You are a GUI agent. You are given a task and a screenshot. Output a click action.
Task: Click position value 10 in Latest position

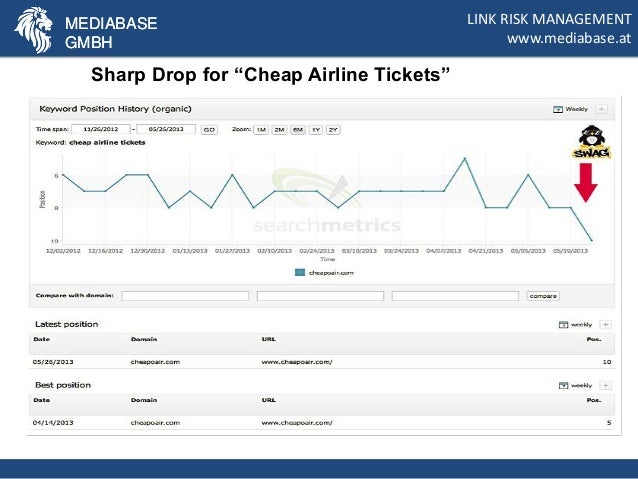point(607,362)
